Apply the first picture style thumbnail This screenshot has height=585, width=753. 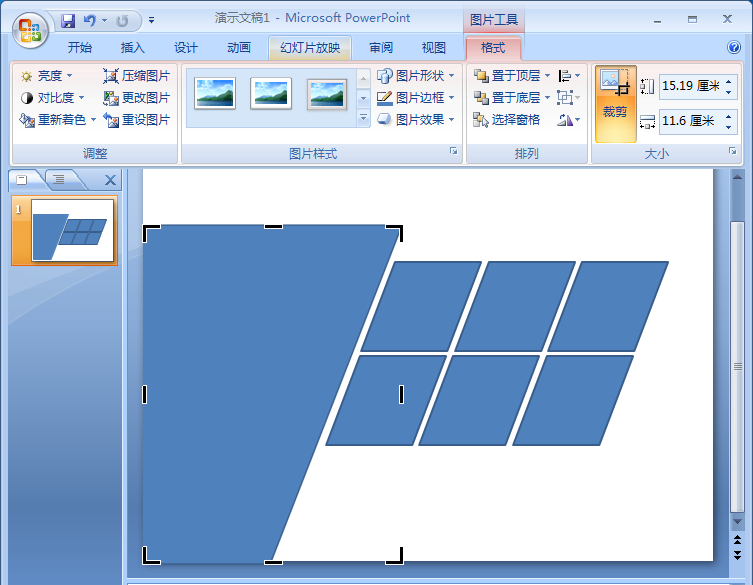pyautogui.click(x=215, y=94)
